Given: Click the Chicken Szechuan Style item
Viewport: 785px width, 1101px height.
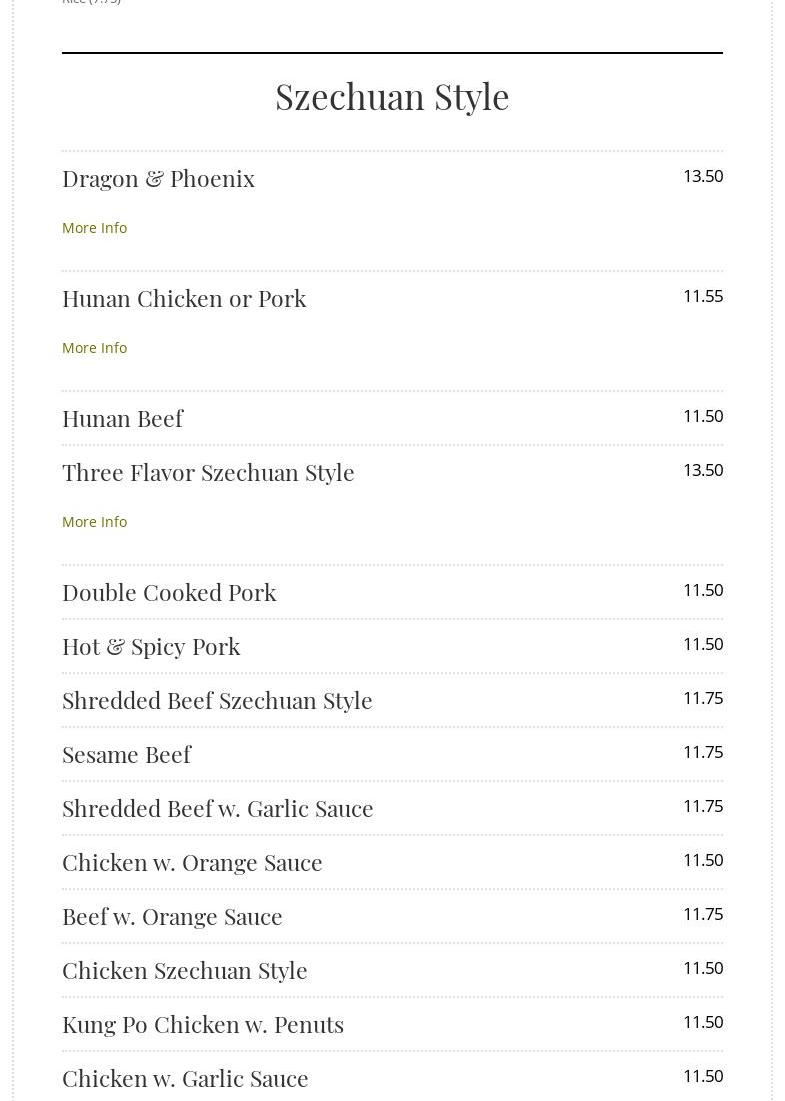Looking at the screenshot, I should click(184, 970).
